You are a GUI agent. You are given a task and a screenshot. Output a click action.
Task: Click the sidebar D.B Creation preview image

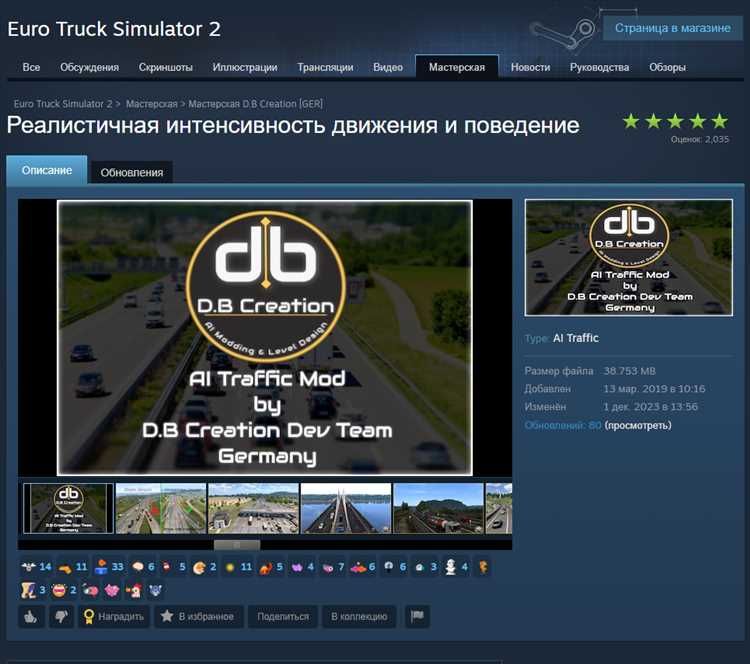tap(629, 257)
